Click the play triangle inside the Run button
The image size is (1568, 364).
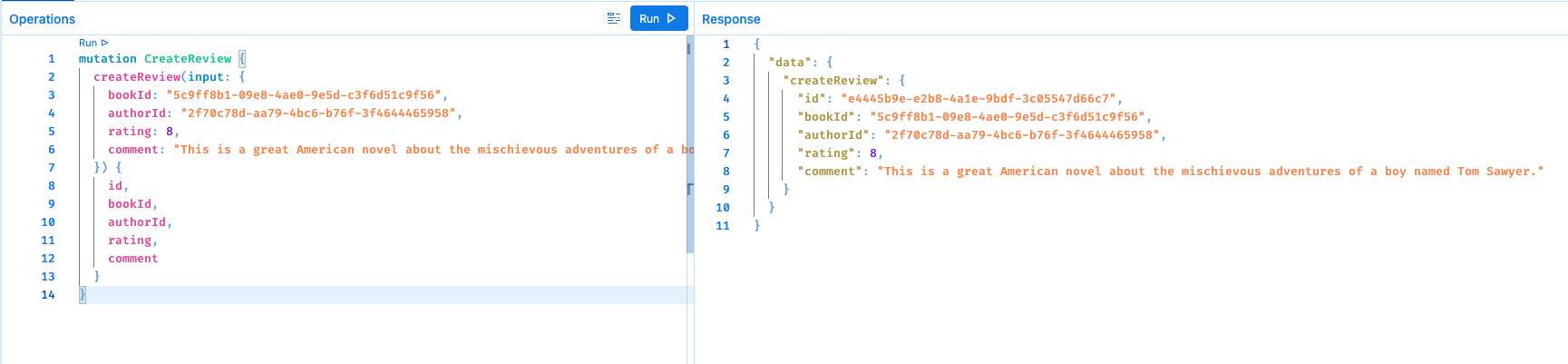click(671, 18)
